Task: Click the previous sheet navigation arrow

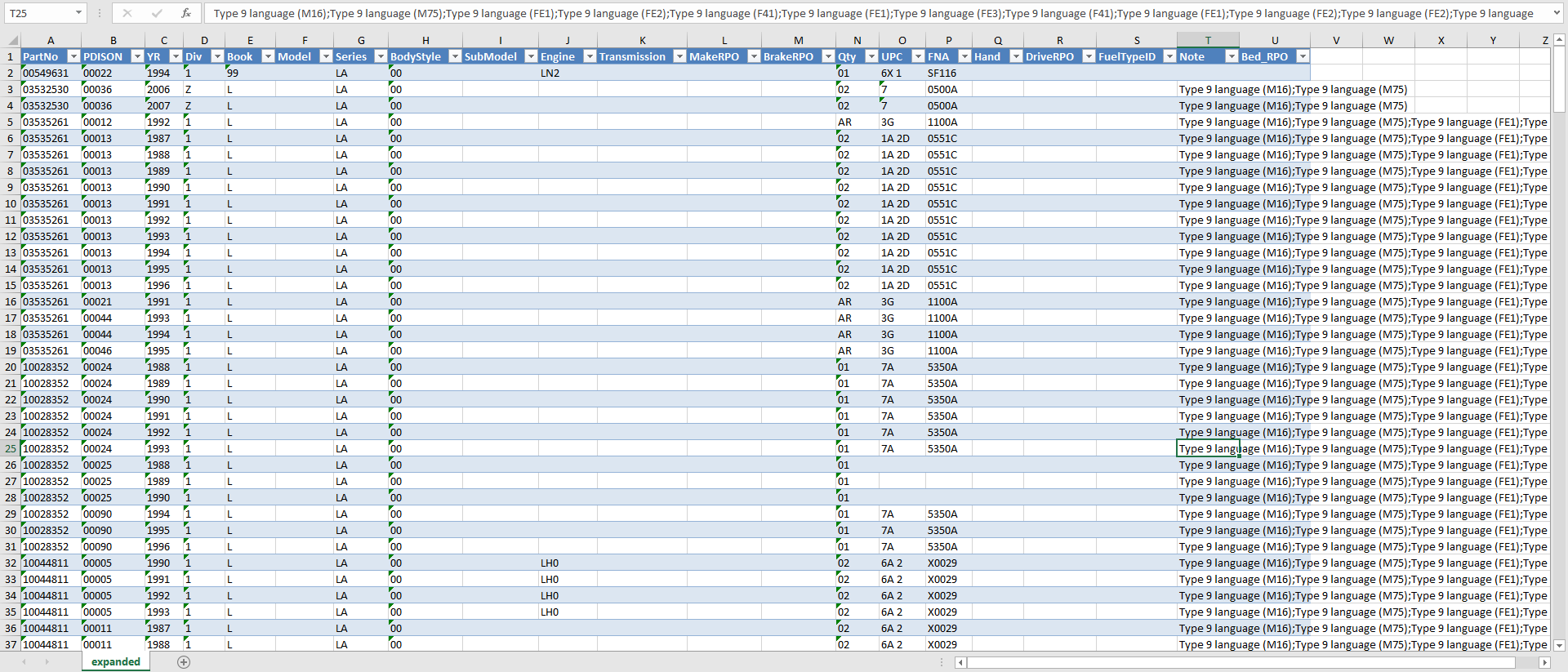Action: point(24,662)
